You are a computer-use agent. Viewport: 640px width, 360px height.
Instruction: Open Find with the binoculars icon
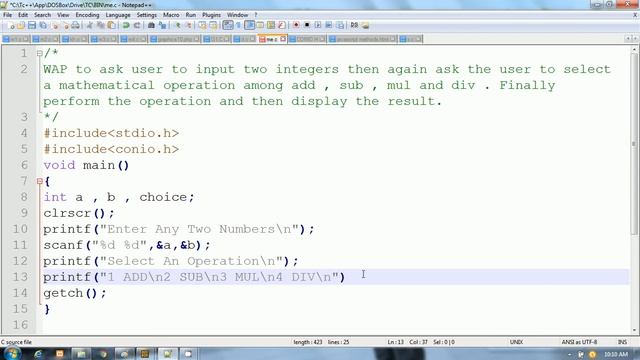[151, 25]
